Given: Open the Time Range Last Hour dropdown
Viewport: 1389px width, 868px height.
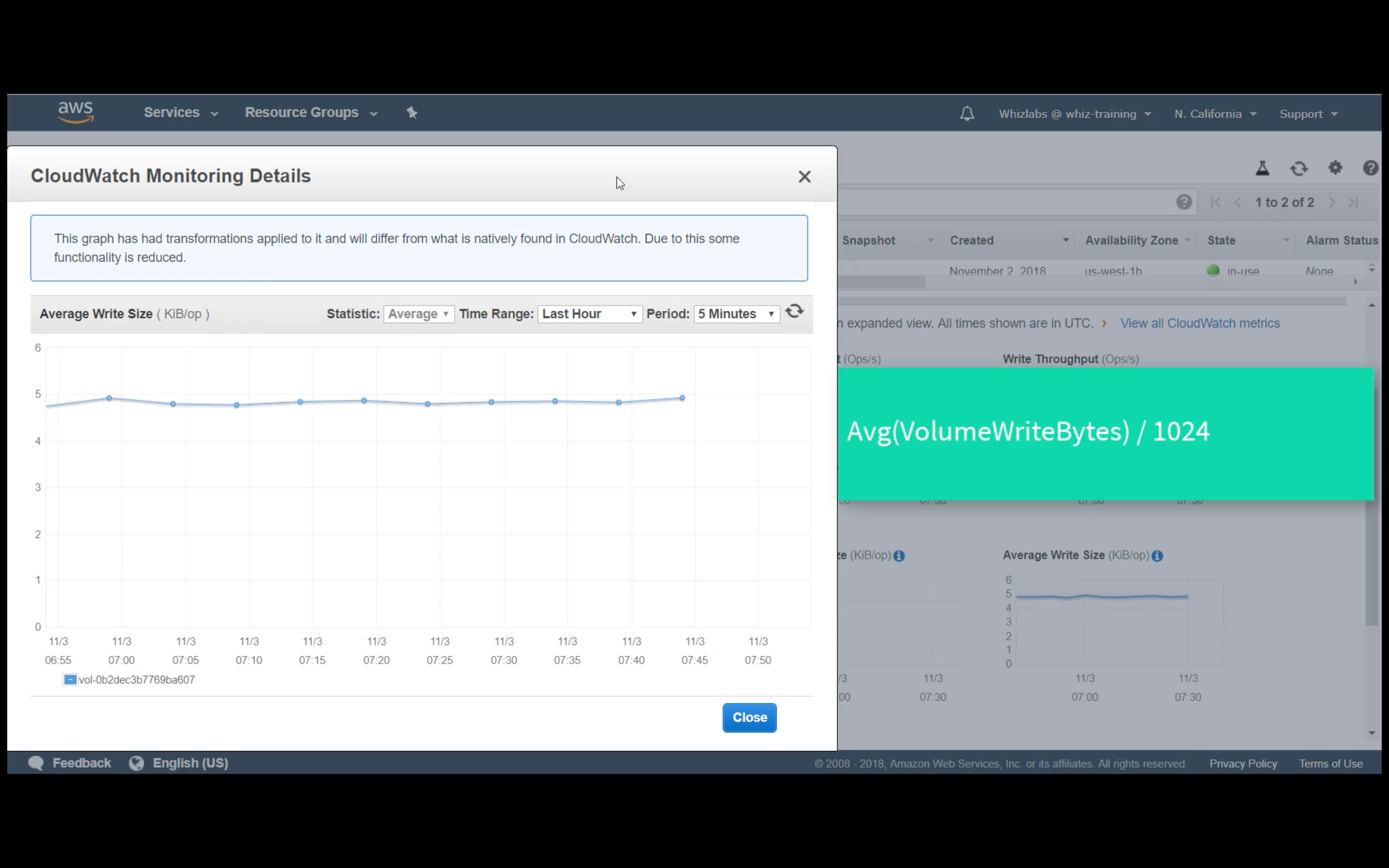Looking at the screenshot, I should click(589, 314).
